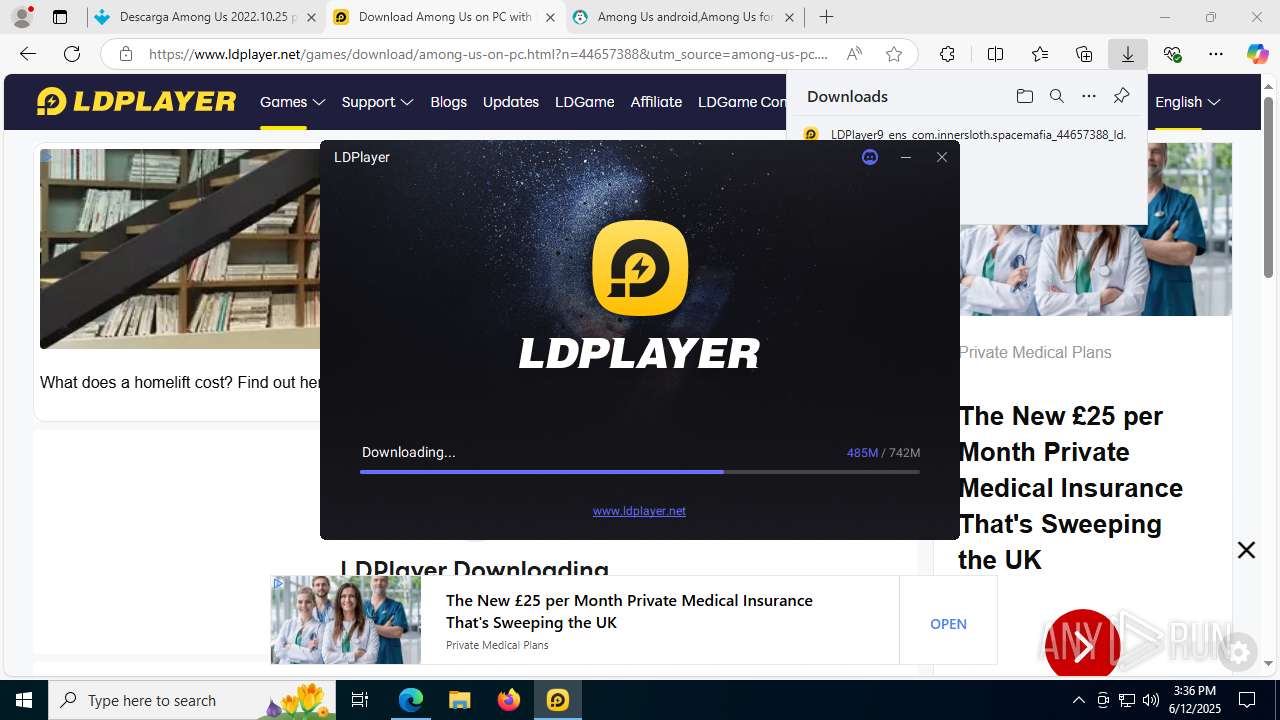Click homelift cost ad text
1280x720 pixels.
(180, 383)
